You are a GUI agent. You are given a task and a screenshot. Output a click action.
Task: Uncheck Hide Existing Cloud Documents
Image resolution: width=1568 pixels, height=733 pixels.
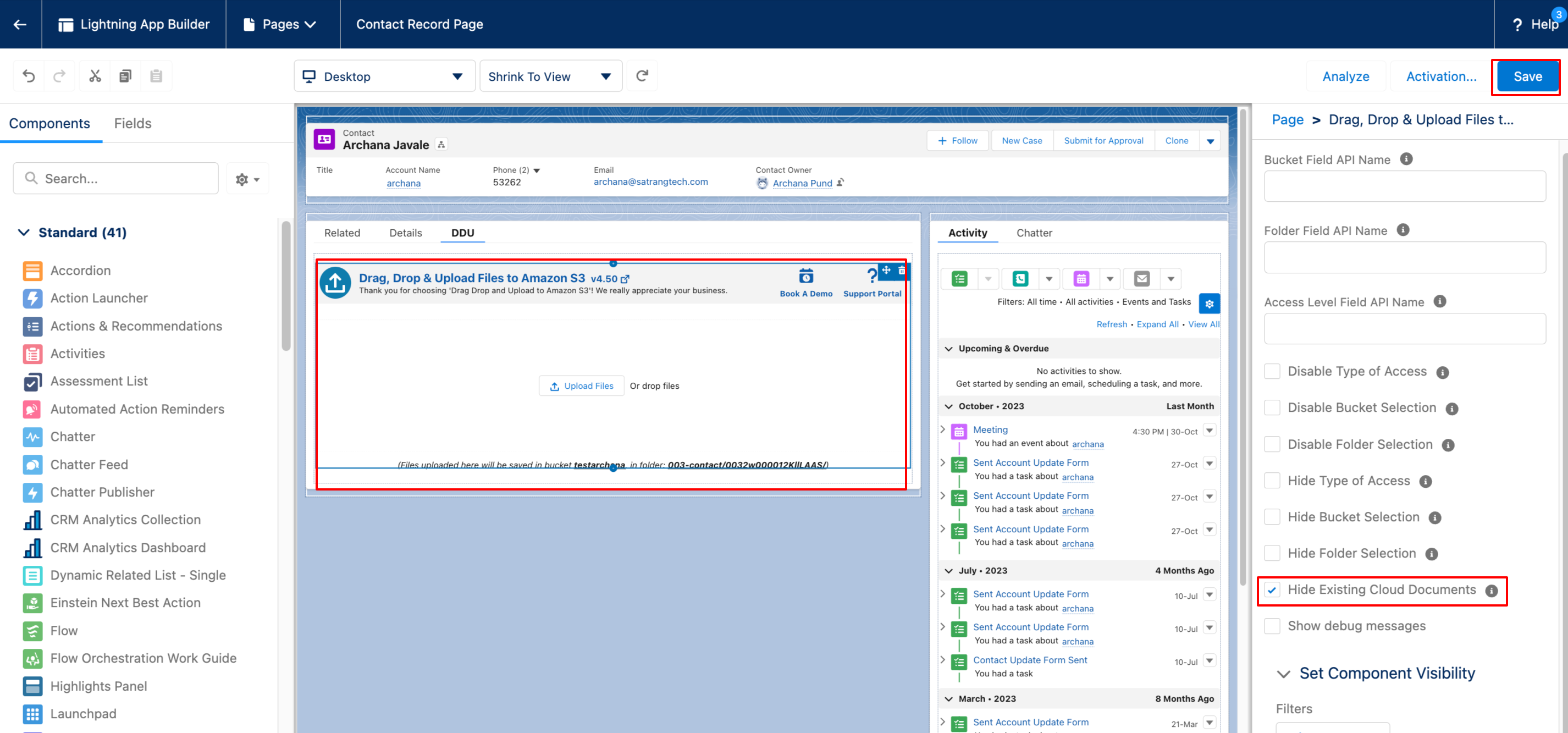(1272, 590)
